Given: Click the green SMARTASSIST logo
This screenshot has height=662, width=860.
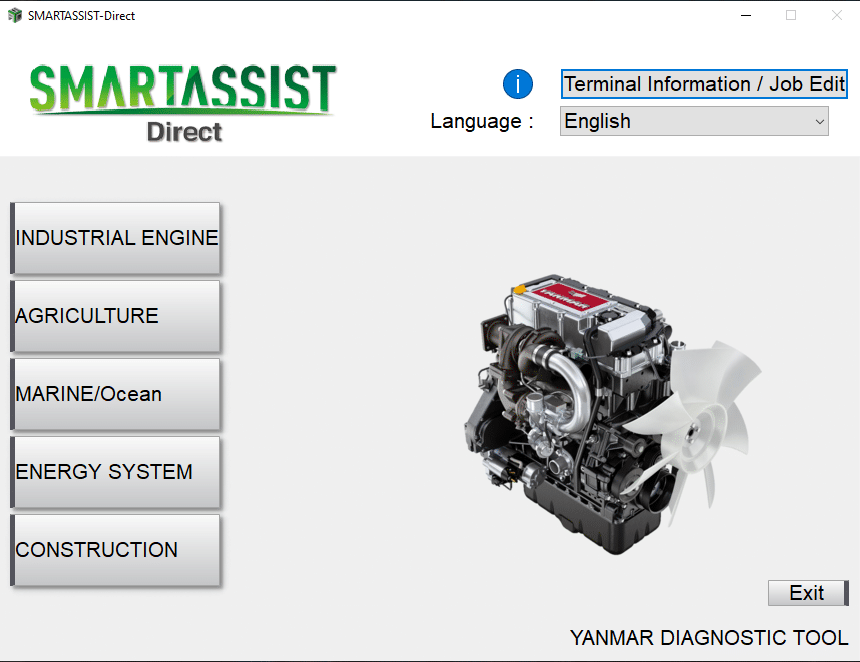Looking at the screenshot, I should coord(183,90).
